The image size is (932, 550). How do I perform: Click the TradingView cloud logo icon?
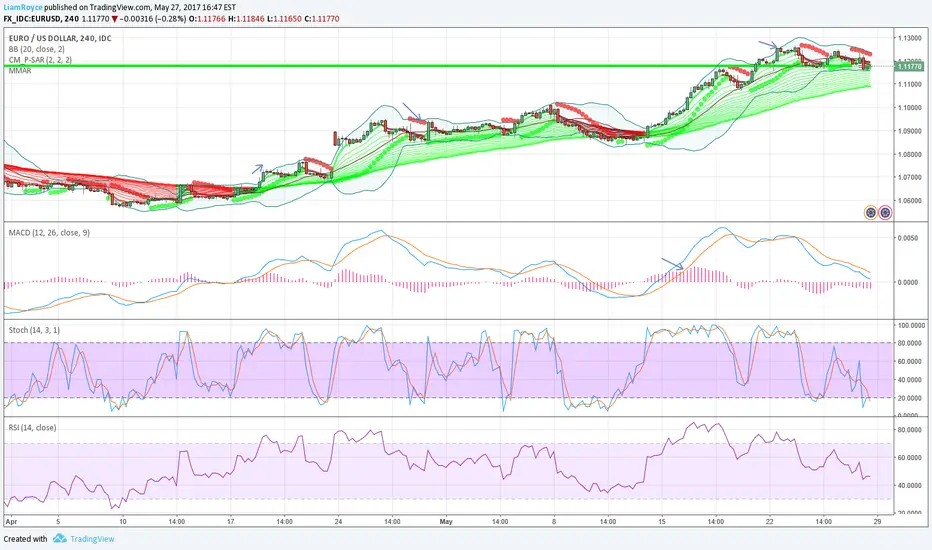[59, 538]
